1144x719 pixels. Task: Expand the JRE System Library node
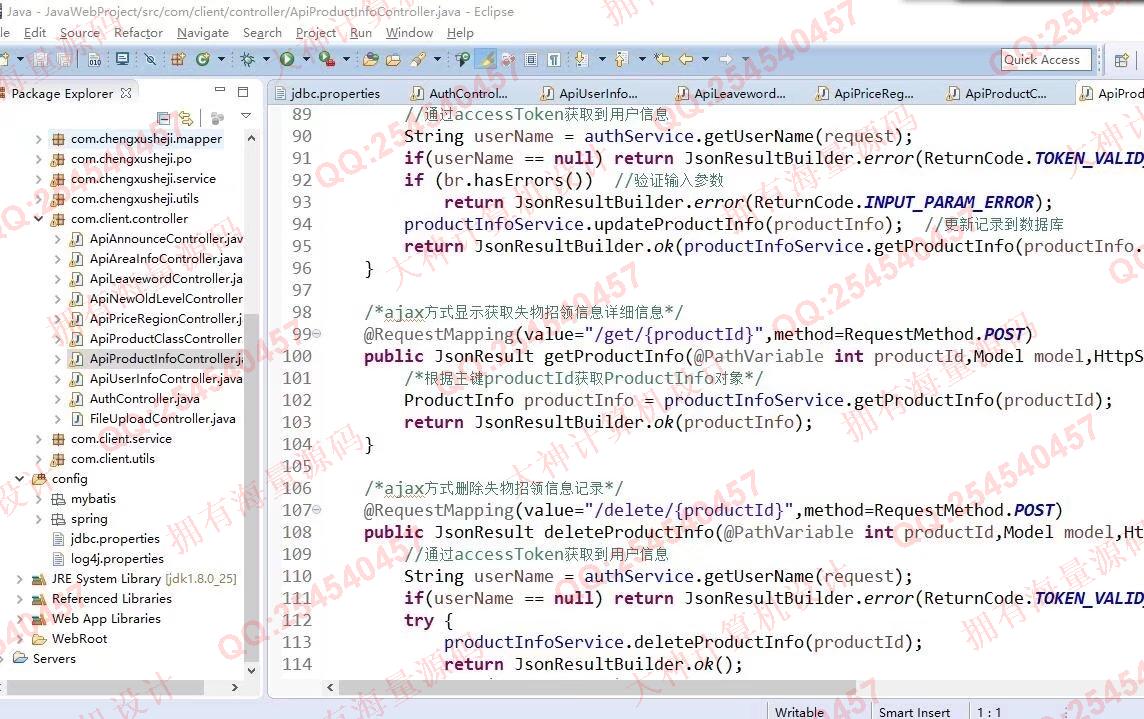pyautogui.click(x=20, y=579)
